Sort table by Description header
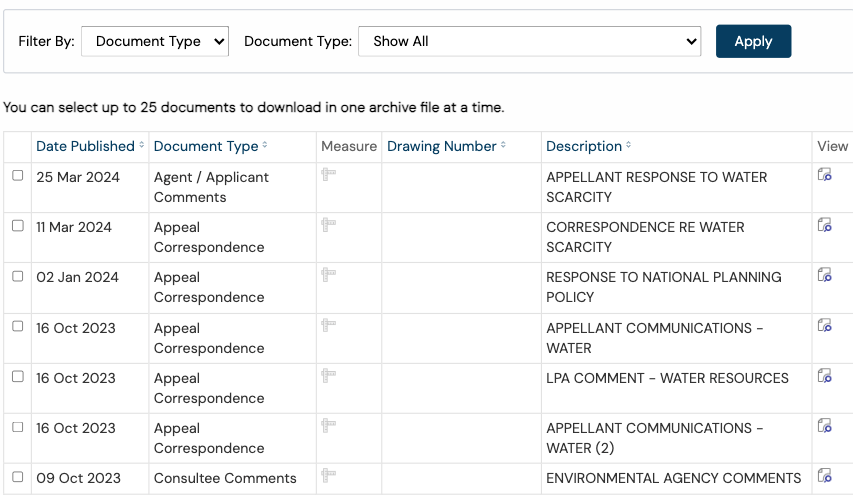Image resolution: width=853 pixels, height=495 pixels. click(584, 146)
